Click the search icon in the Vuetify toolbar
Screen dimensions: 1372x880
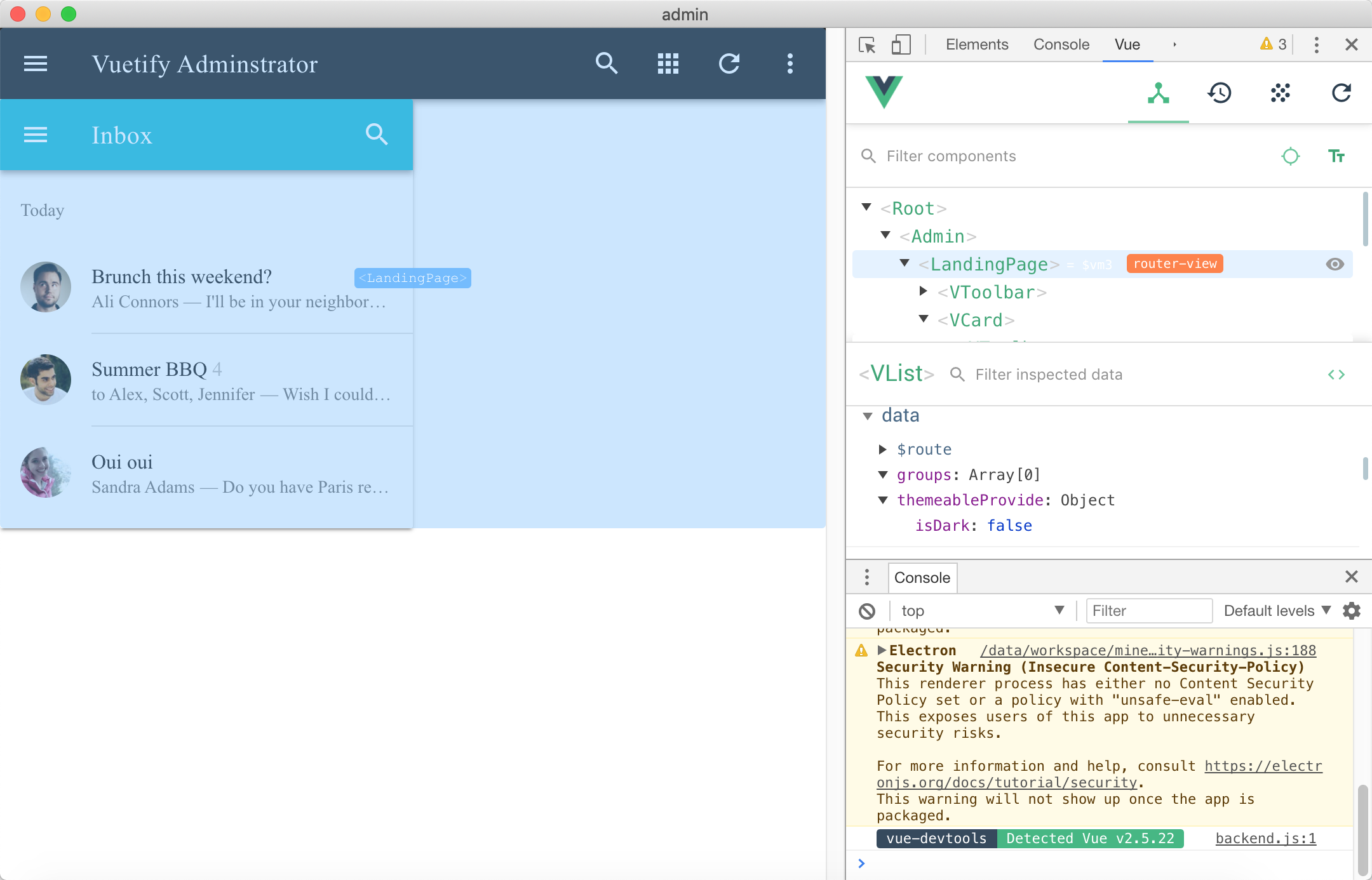pos(606,63)
